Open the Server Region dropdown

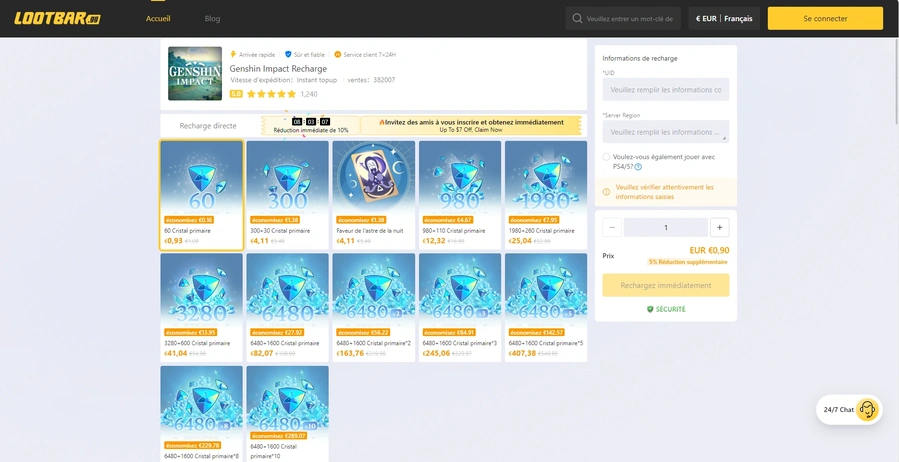(666, 132)
